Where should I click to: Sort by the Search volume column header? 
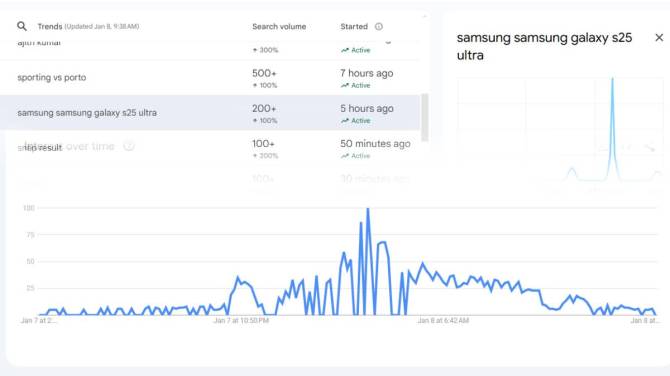(279, 26)
